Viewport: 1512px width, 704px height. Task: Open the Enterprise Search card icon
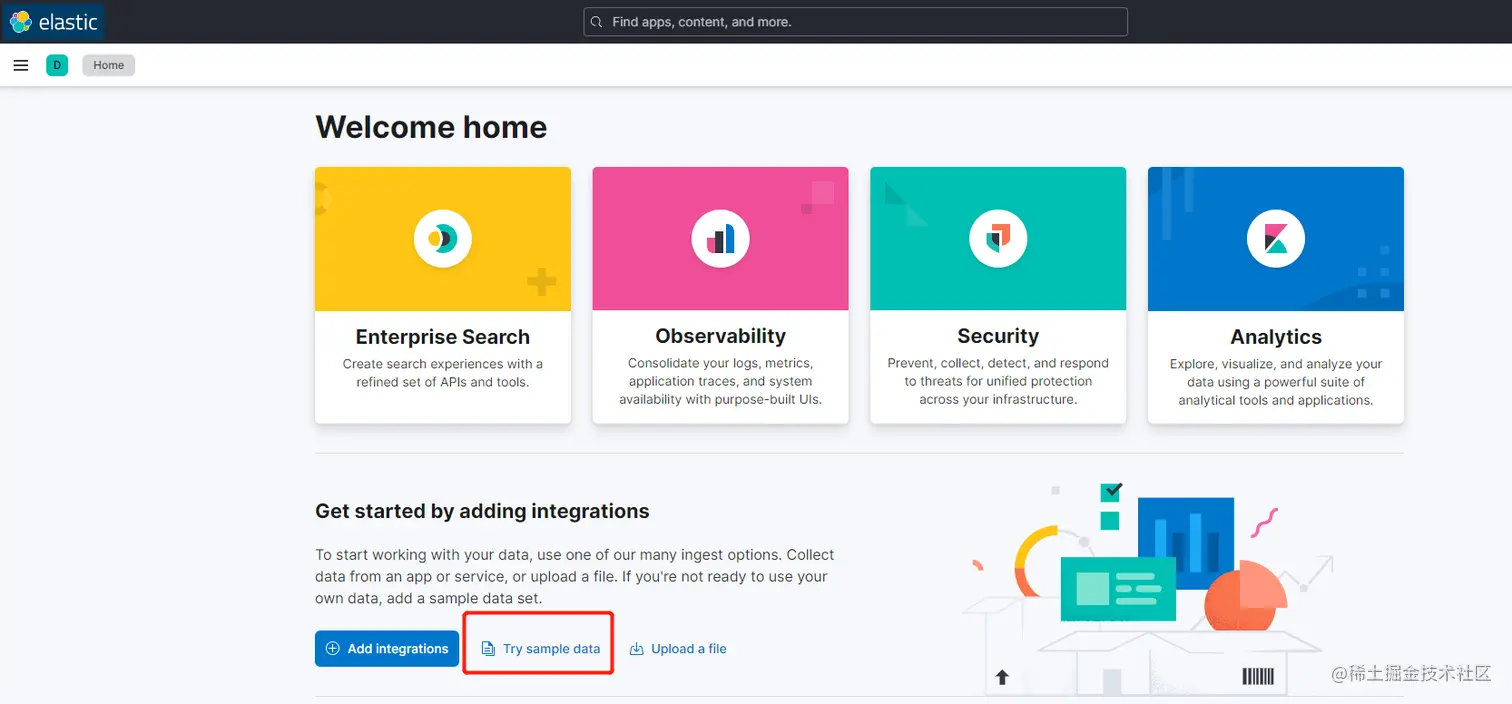(x=443, y=238)
